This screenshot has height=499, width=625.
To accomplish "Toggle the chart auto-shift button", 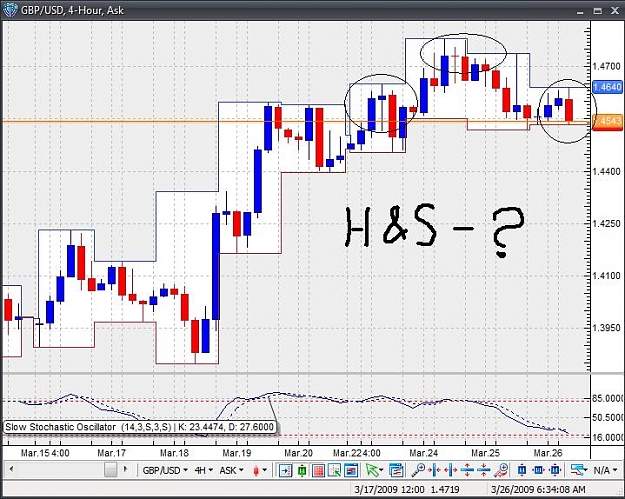I will click(x=285, y=470).
